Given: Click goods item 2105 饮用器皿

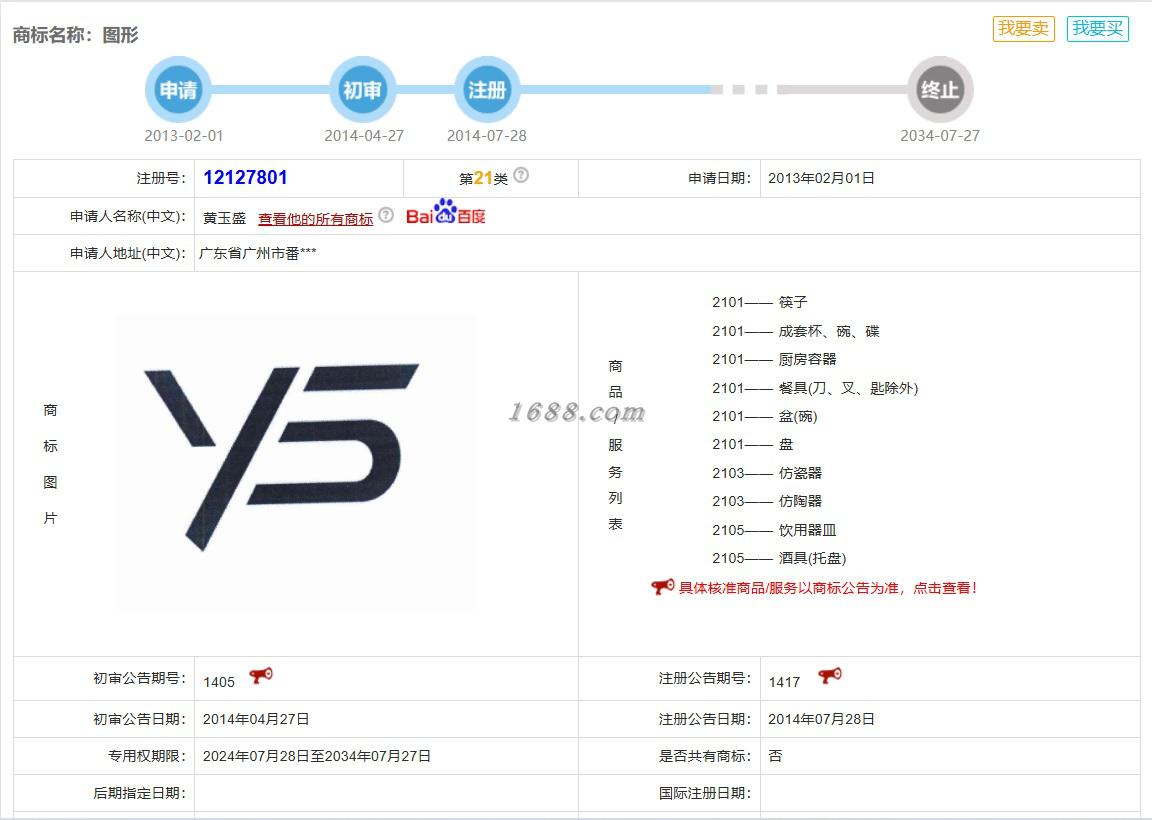Looking at the screenshot, I should [x=774, y=530].
